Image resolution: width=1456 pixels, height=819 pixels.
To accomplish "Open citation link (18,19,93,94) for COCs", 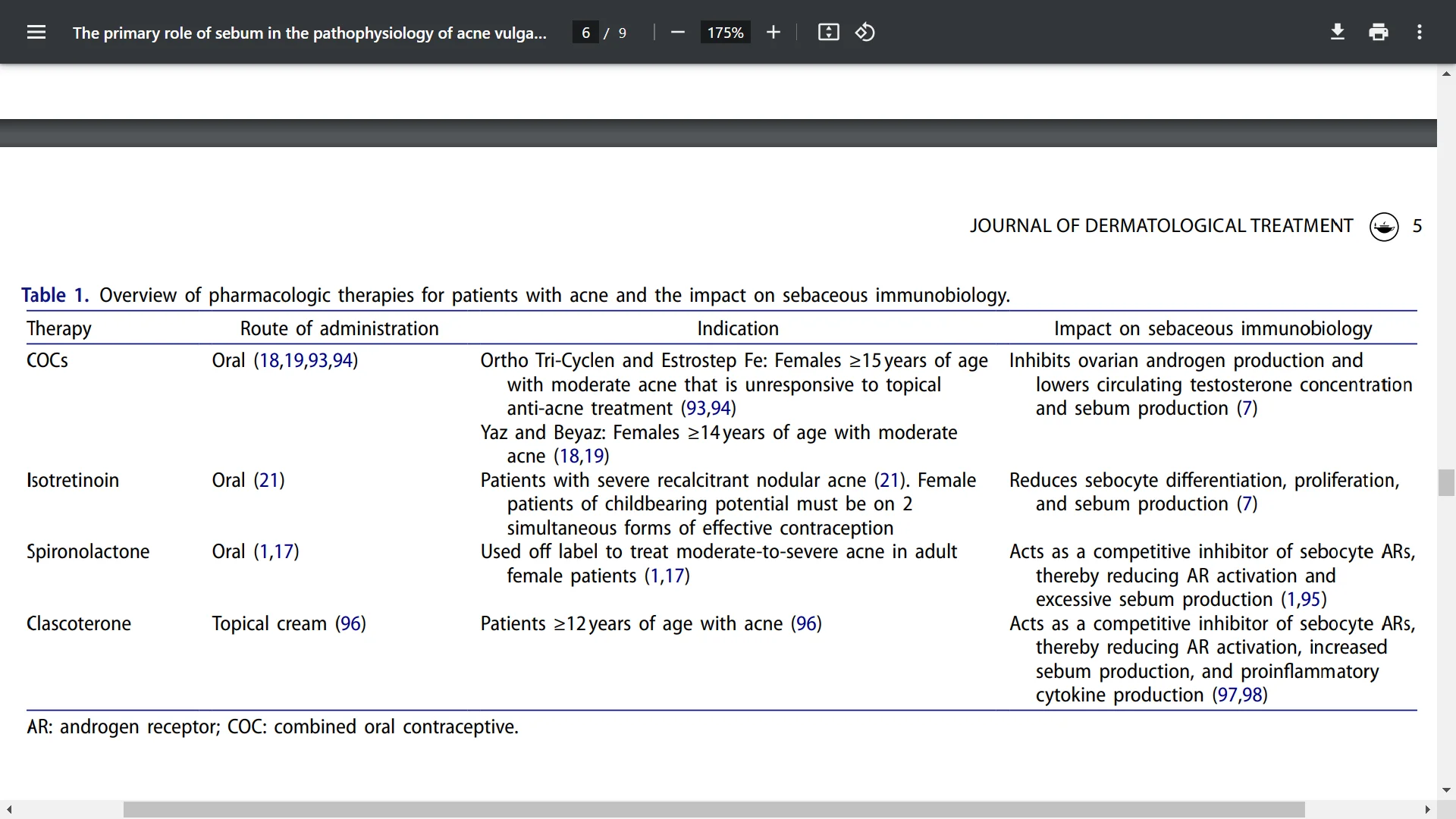I will [306, 360].
